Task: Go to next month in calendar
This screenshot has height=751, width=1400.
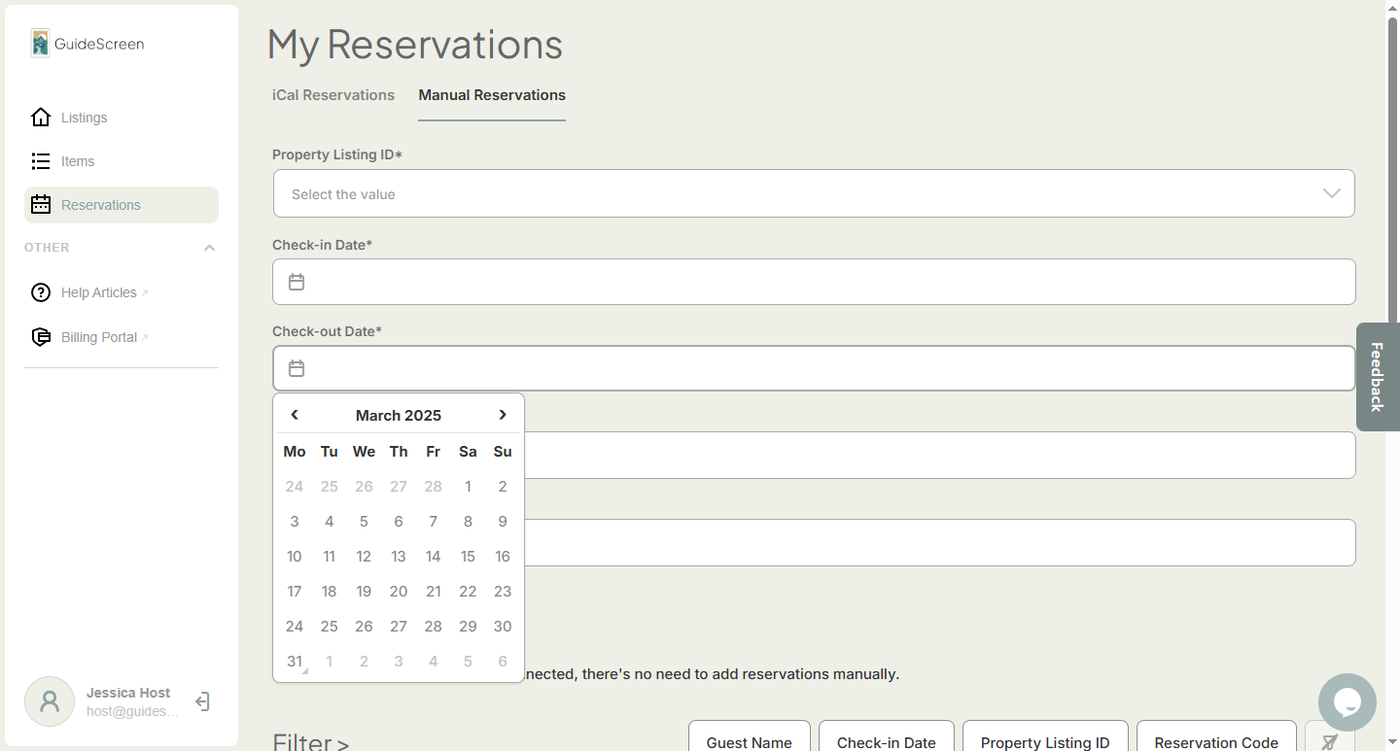Action: pos(502,415)
